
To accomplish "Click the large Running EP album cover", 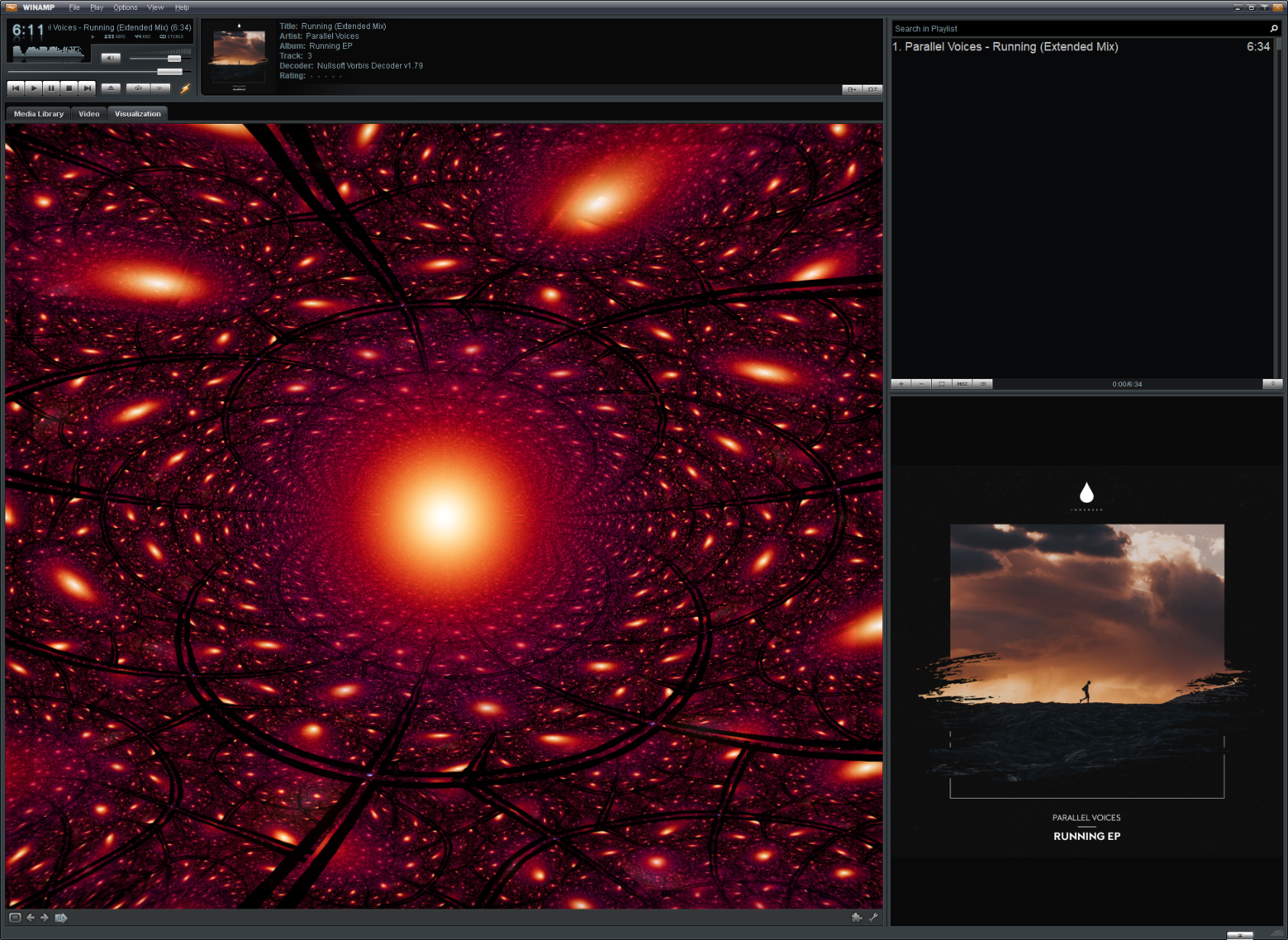I will point(1086,661).
